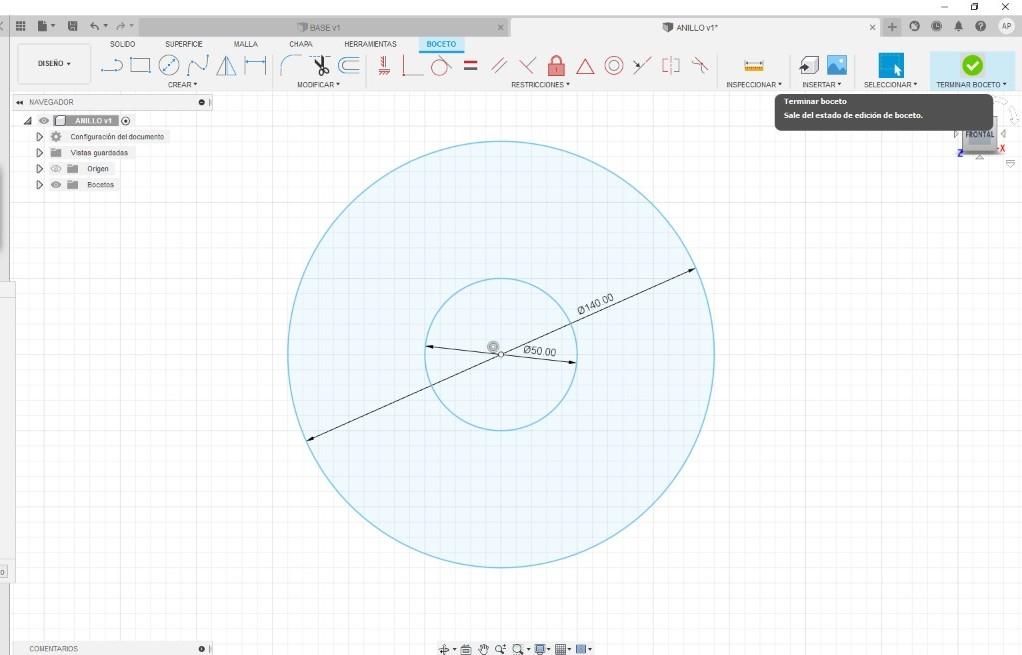Switch to the SÓLIDO tab
This screenshot has width=1022, height=655.
click(123, 44)
